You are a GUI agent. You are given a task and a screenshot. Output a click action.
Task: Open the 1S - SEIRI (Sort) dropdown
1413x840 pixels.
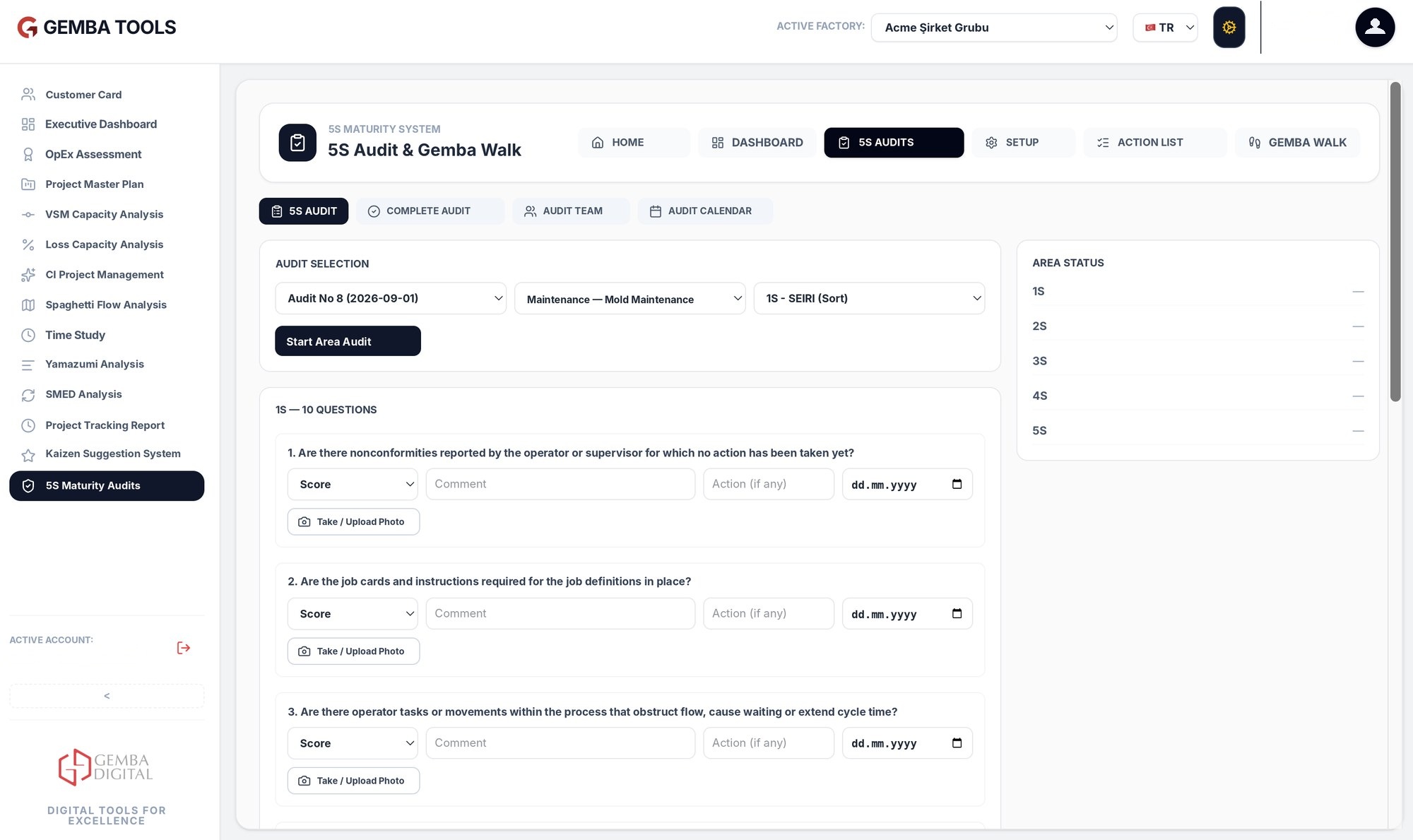click(869, 298)
